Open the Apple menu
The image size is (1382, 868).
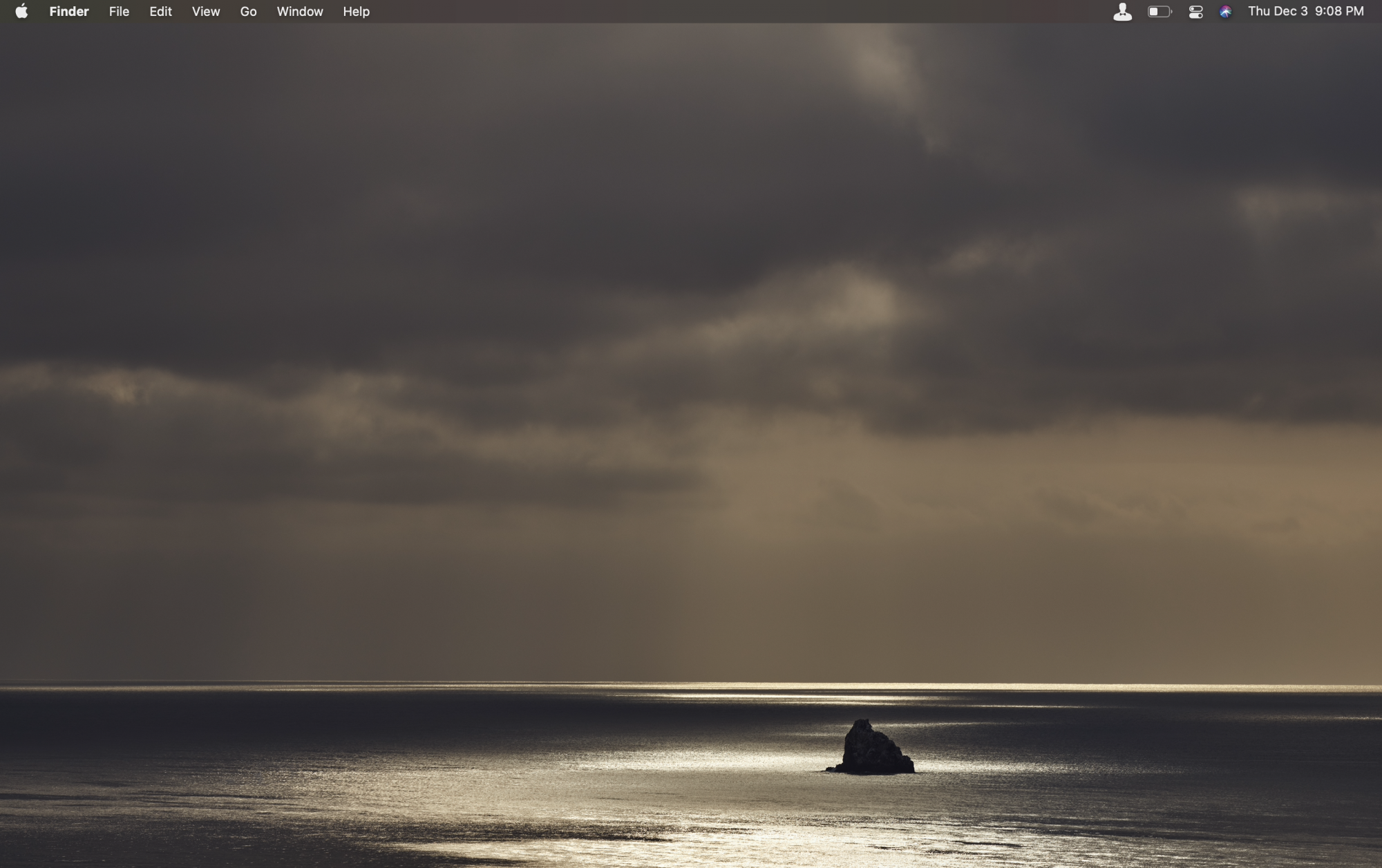(x=21, y=11)
